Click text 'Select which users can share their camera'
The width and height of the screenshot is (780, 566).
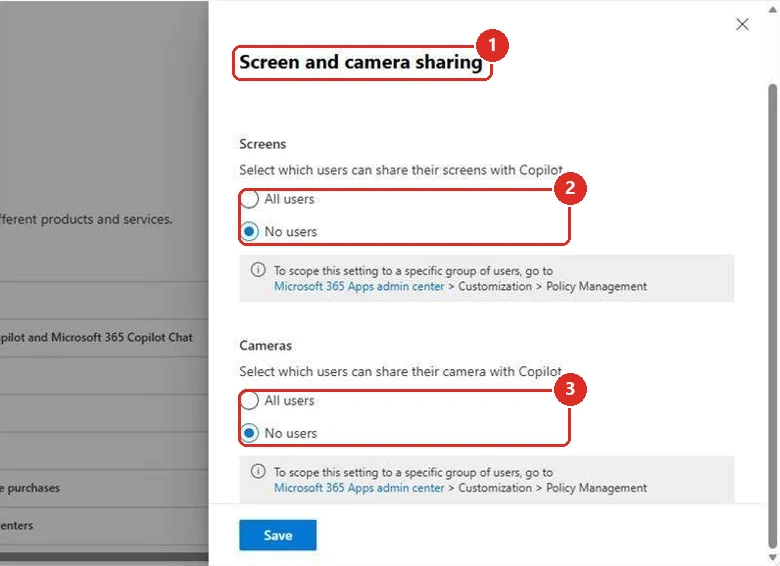pos(362,372)
